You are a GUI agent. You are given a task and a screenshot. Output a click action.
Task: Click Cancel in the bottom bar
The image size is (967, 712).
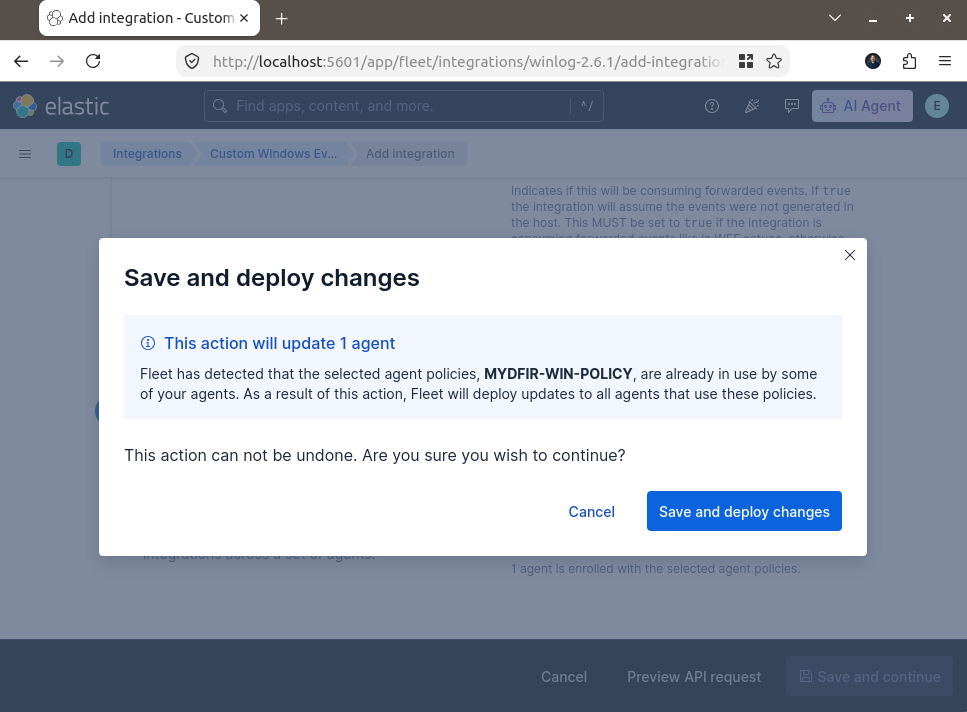[564, 676]
